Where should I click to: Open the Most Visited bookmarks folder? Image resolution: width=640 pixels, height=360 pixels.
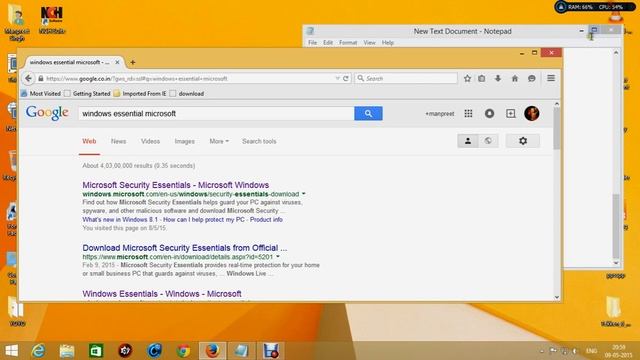click(x=40, y=93)
